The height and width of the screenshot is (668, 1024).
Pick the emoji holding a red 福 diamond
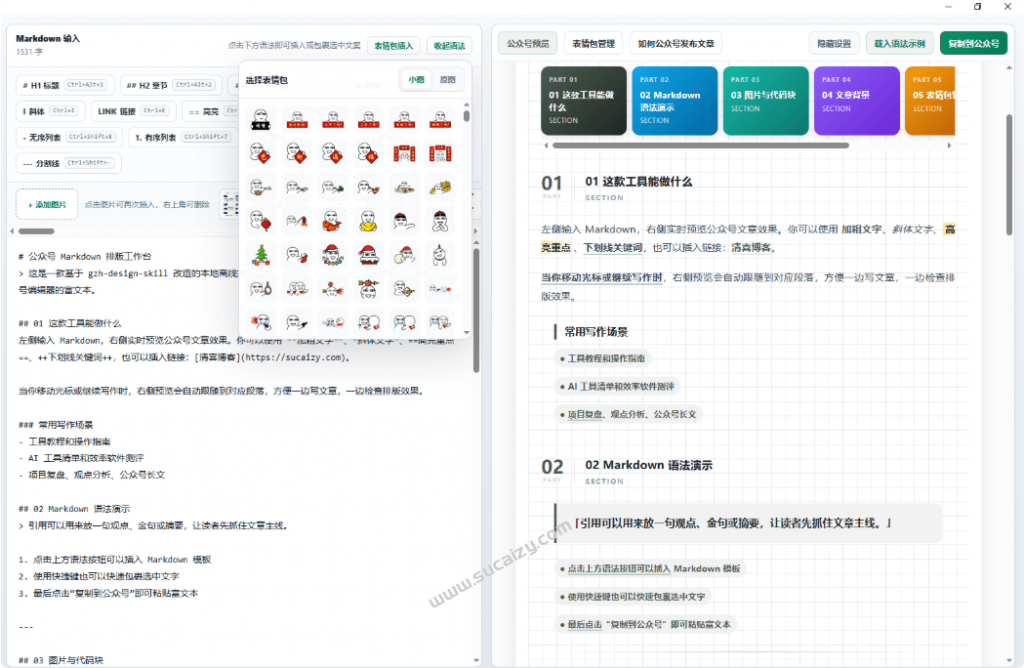[x=368, y=153]
